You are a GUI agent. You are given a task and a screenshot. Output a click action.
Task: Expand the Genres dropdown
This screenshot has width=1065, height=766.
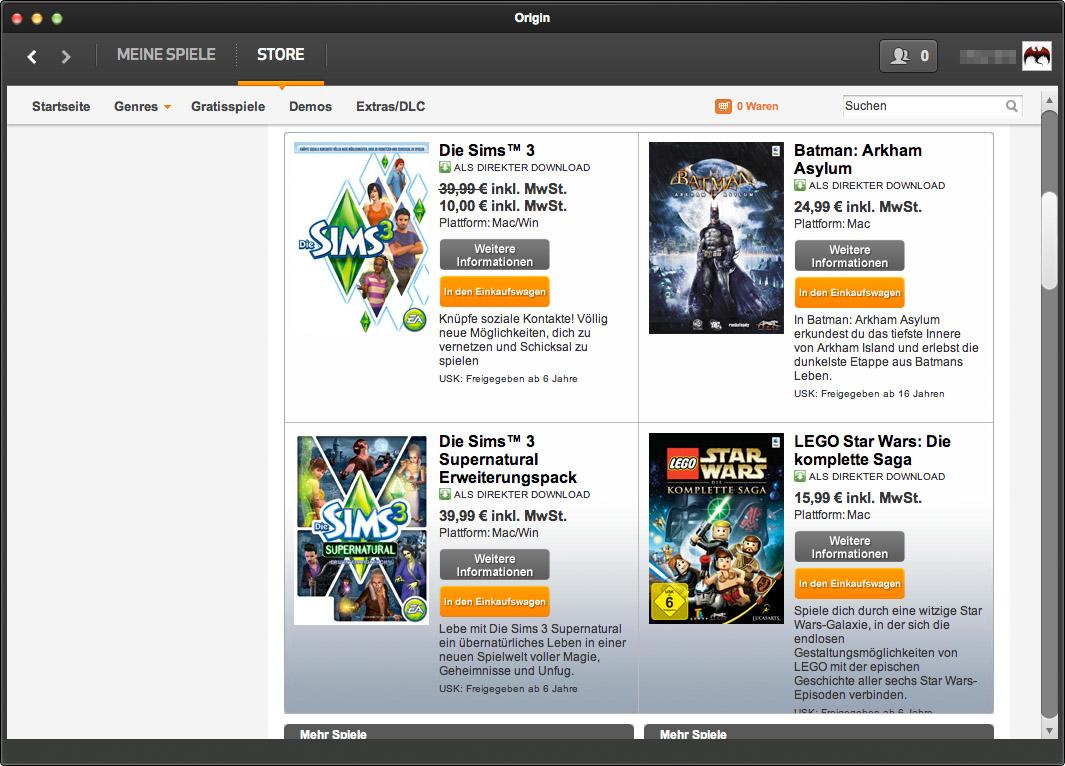(x=143, y=107)
